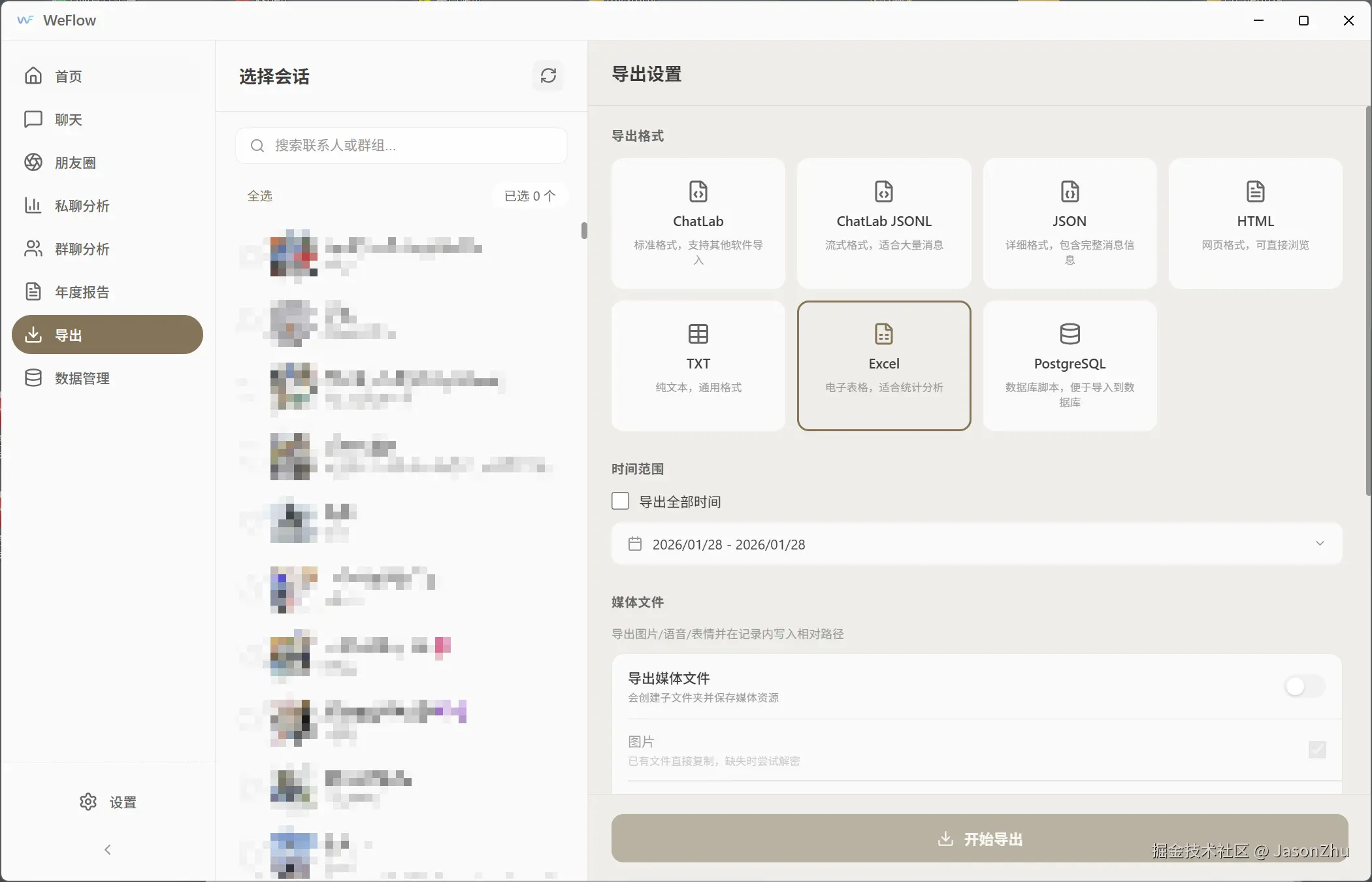1372x882 pixels.
Task: Open the 朋友圈 moments page
Action: click(74, 163)
